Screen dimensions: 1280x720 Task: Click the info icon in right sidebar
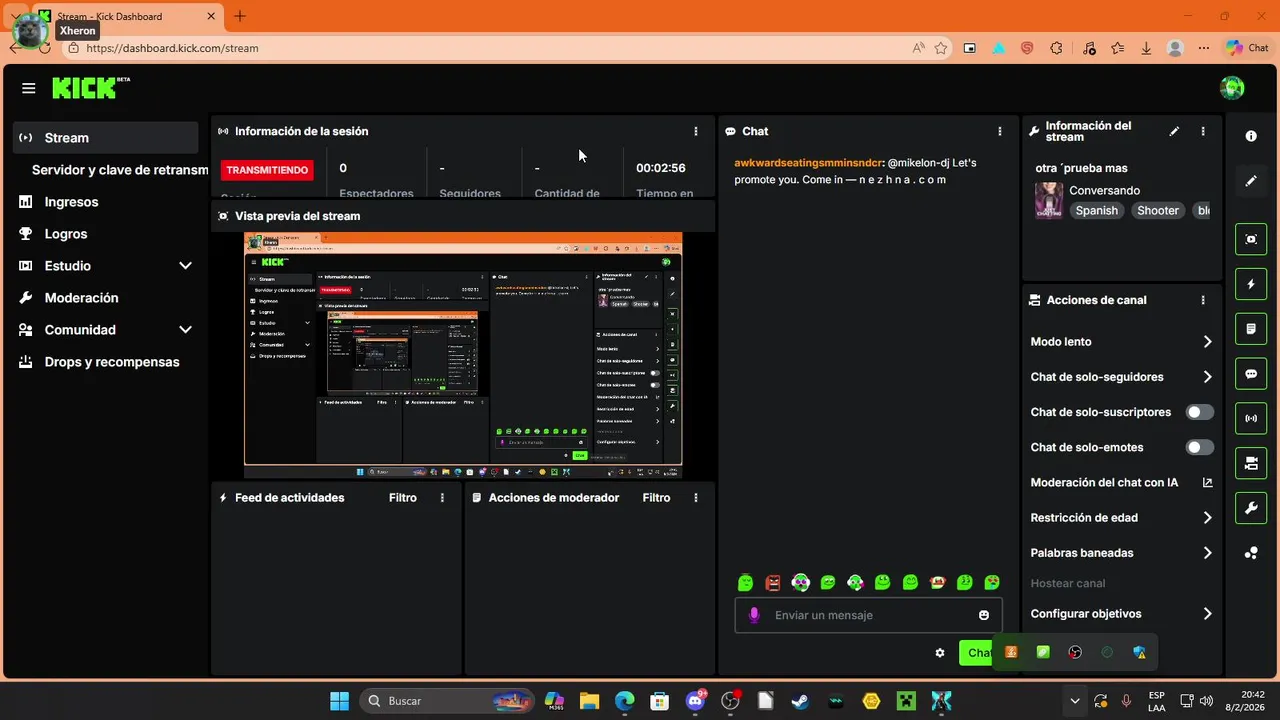pyautogui.click(x=1251, y=136)
